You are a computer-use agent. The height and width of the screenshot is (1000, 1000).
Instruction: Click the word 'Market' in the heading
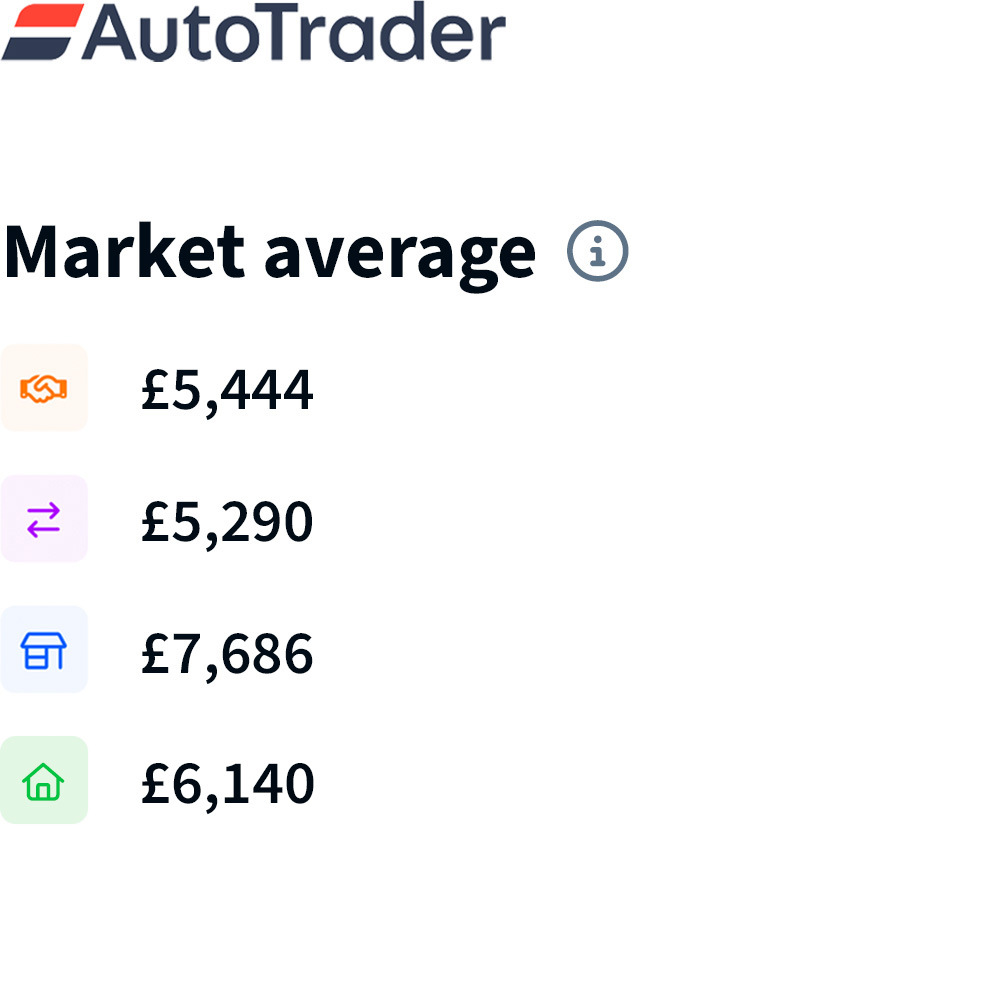point(124,251)
